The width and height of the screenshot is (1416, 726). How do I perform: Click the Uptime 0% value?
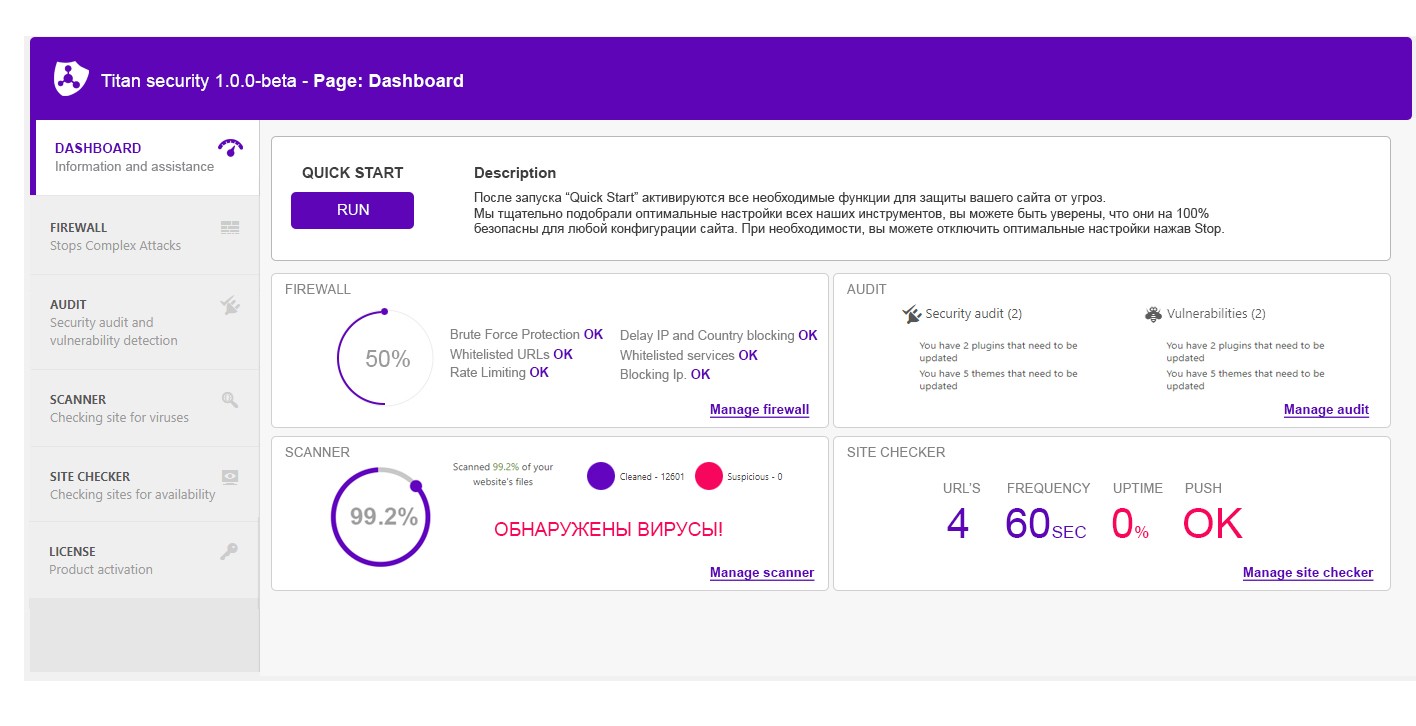[1130, 525]
